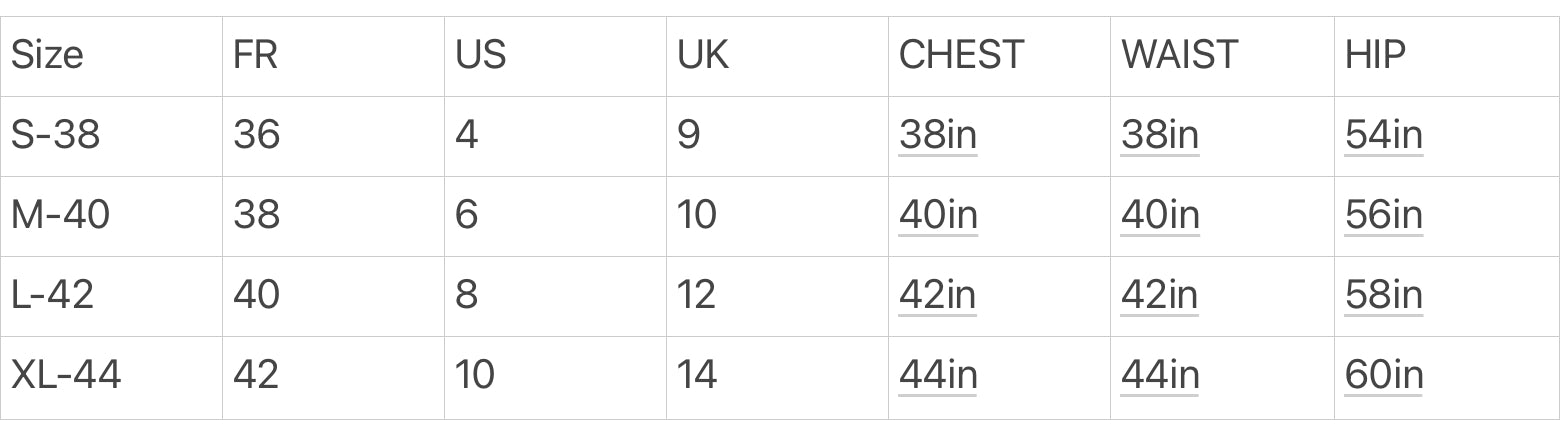
Task: Select the 44in waist link for XL-44
Action: click(x=1159, y=375)
